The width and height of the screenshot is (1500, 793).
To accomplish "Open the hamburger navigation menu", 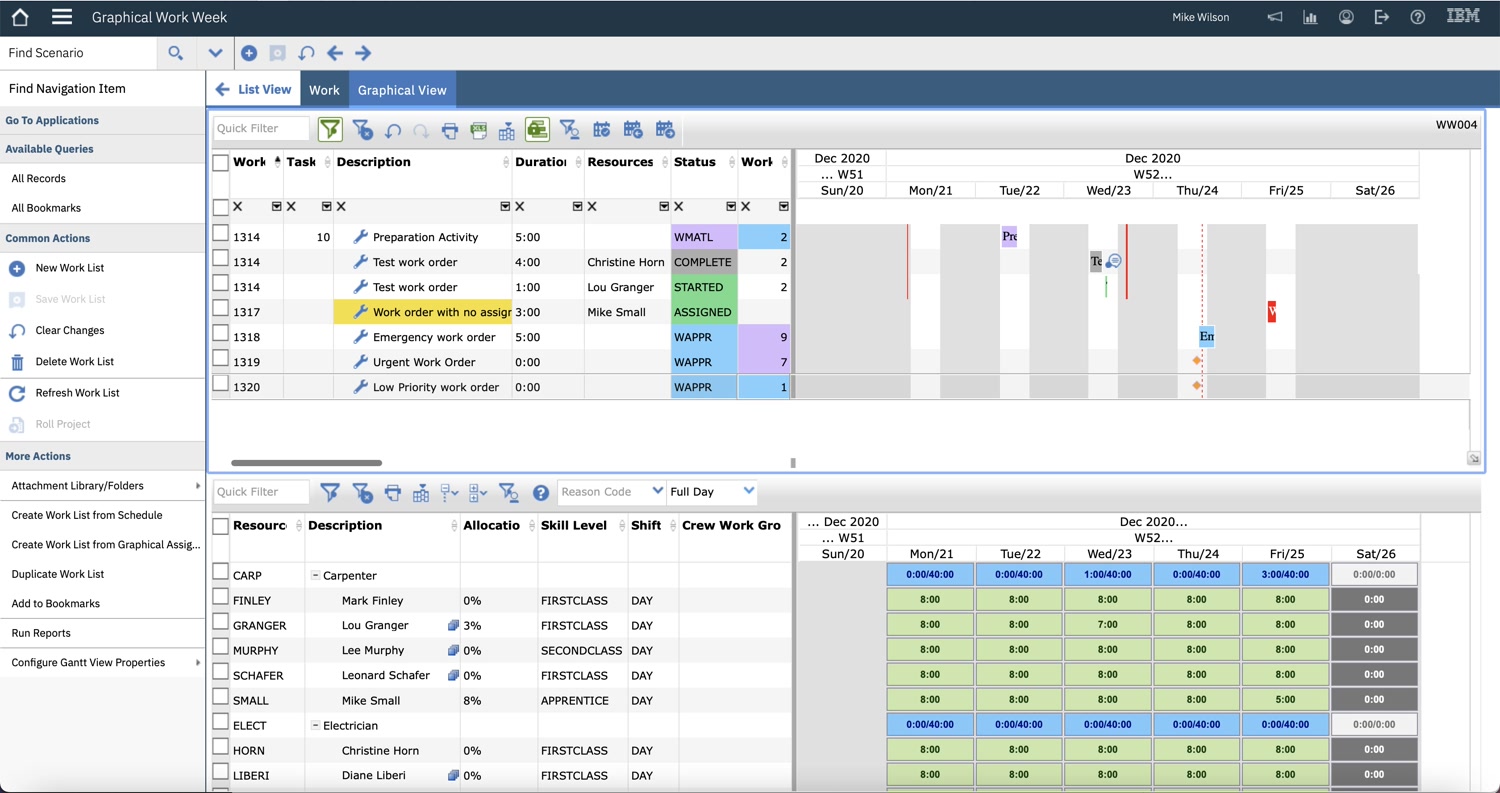I will coord(61,17).
